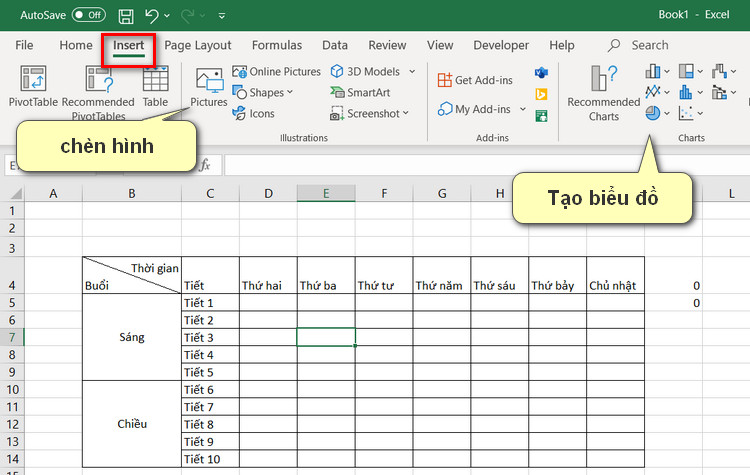The width and height of the screenshot is (750, 475).
Task: Open the Undo history dropdown arrow
Action: 167,16
